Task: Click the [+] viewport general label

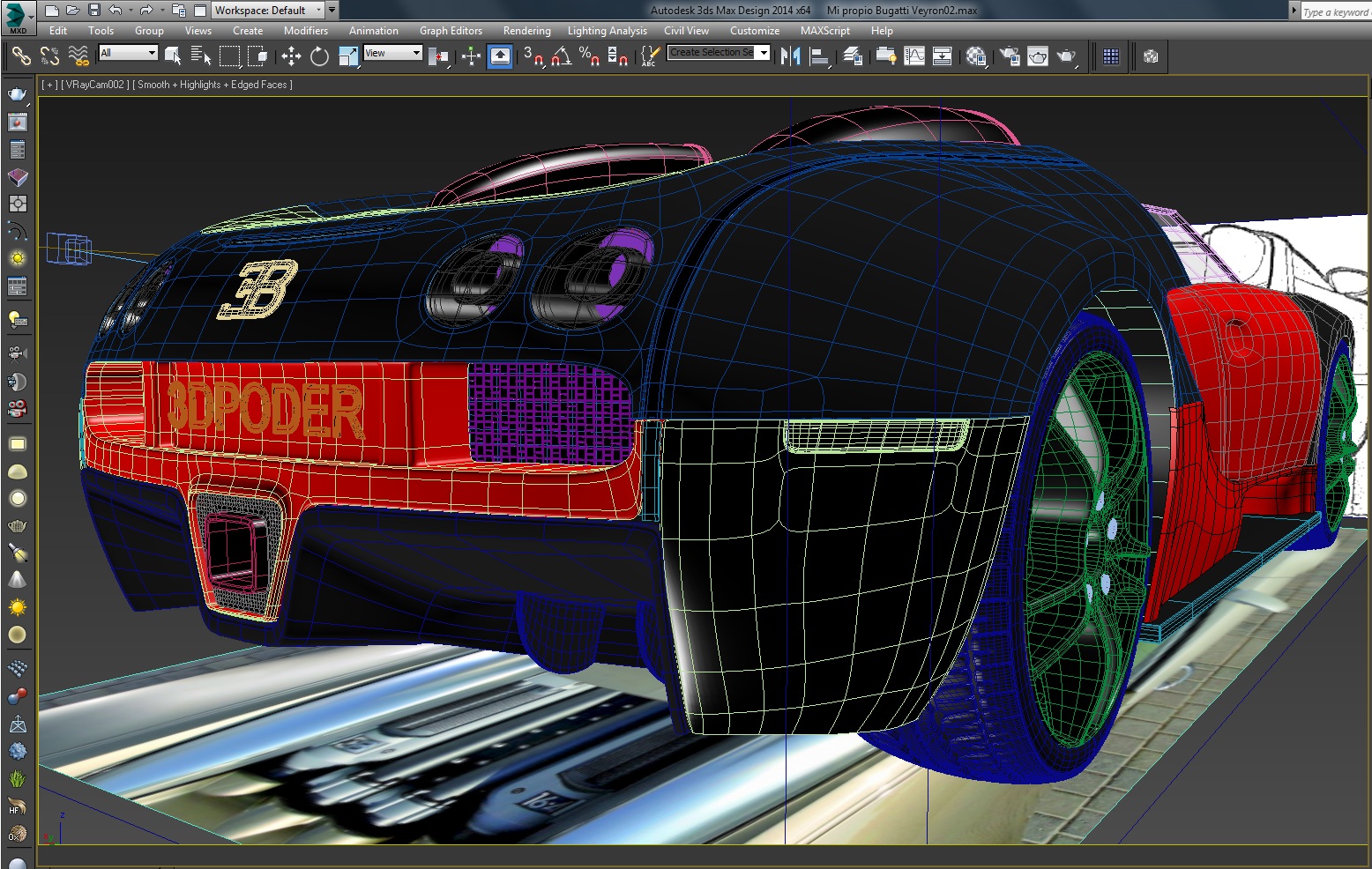Action: [49, 85]
